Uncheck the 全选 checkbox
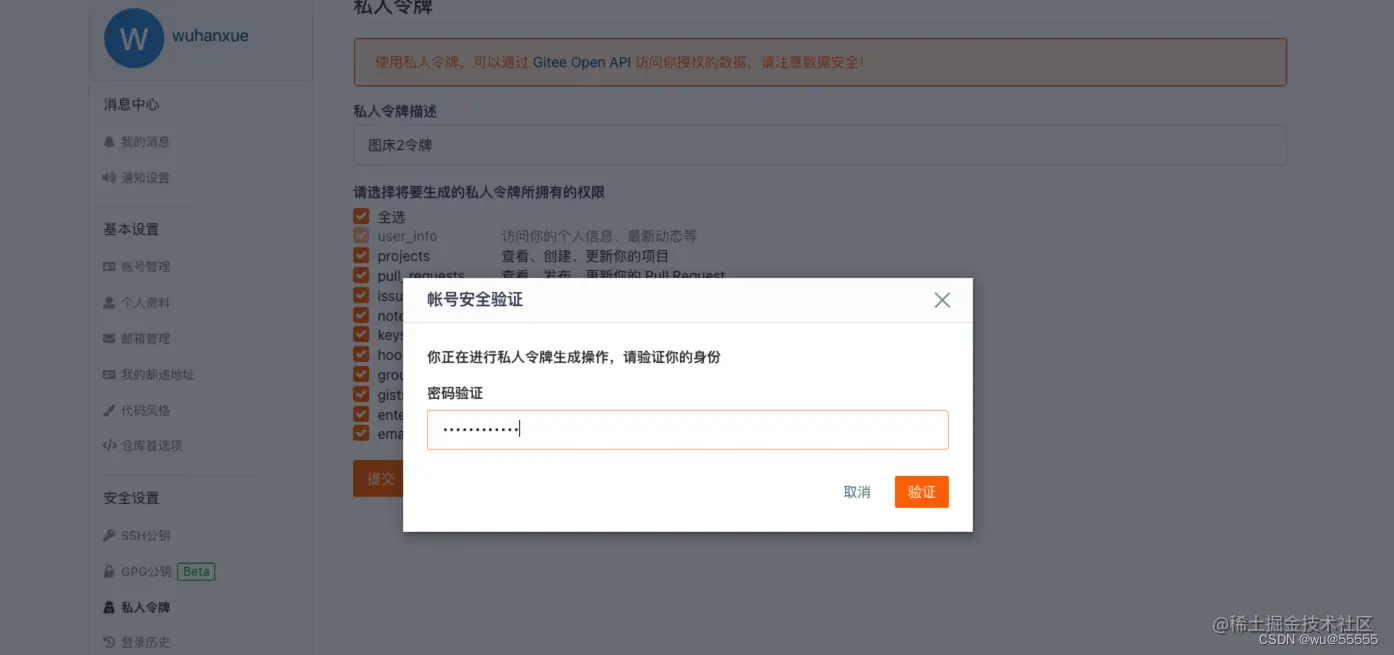 (361, 215)
